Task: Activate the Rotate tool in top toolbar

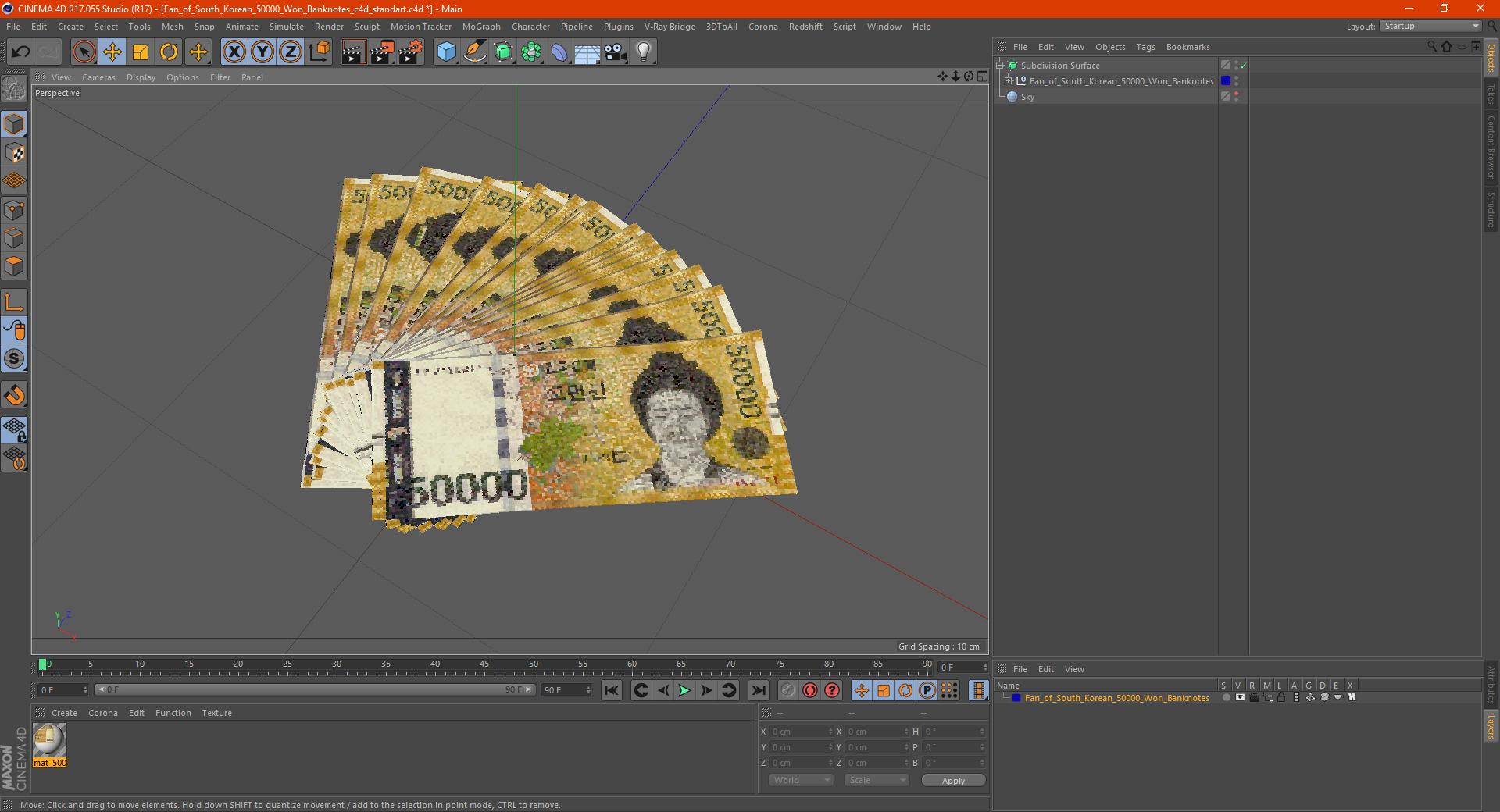Action: 169,52
